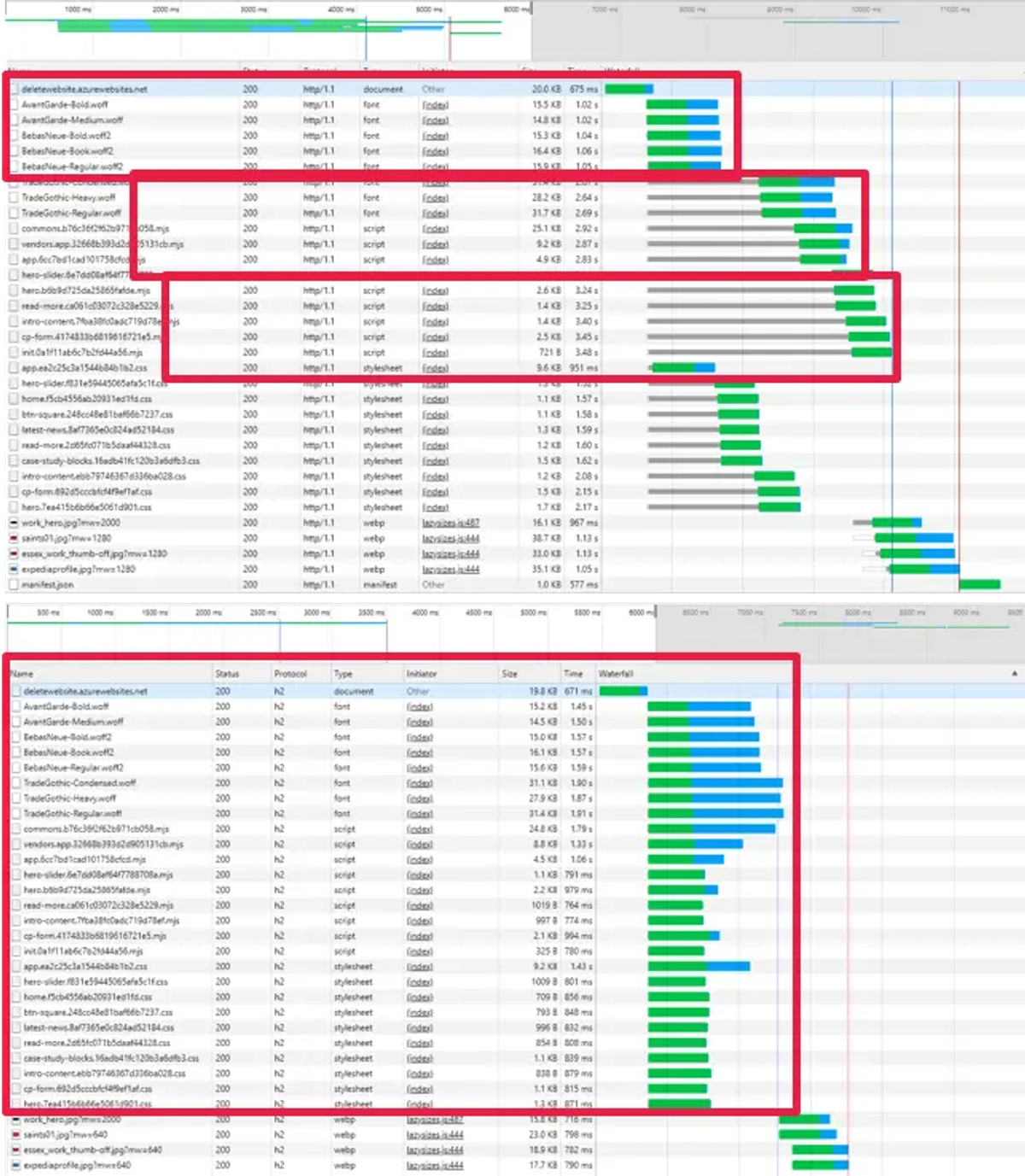Select case-study-blocks css row in http/1.1 panel
1025x1176 pixels.
coord(110,460)
